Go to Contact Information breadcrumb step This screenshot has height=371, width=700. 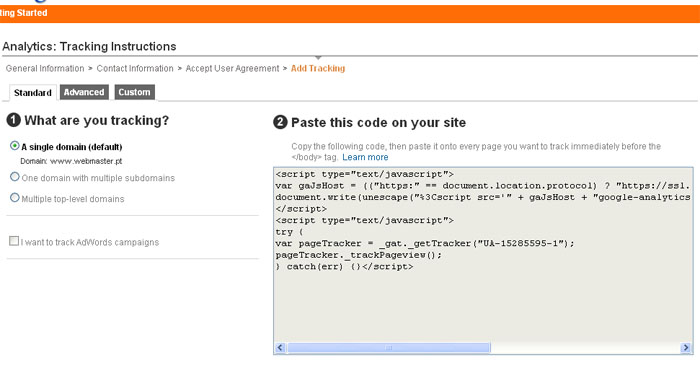[x=135, y=68]
